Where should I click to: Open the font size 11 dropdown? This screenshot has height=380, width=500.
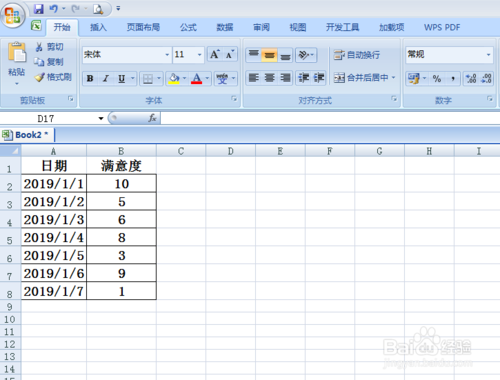tap(199, 55)
